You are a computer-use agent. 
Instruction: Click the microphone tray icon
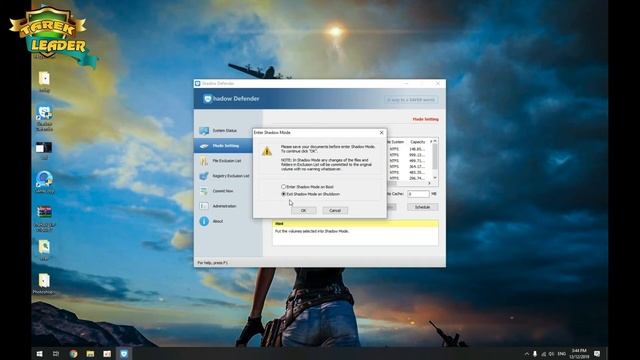[535, 354]
